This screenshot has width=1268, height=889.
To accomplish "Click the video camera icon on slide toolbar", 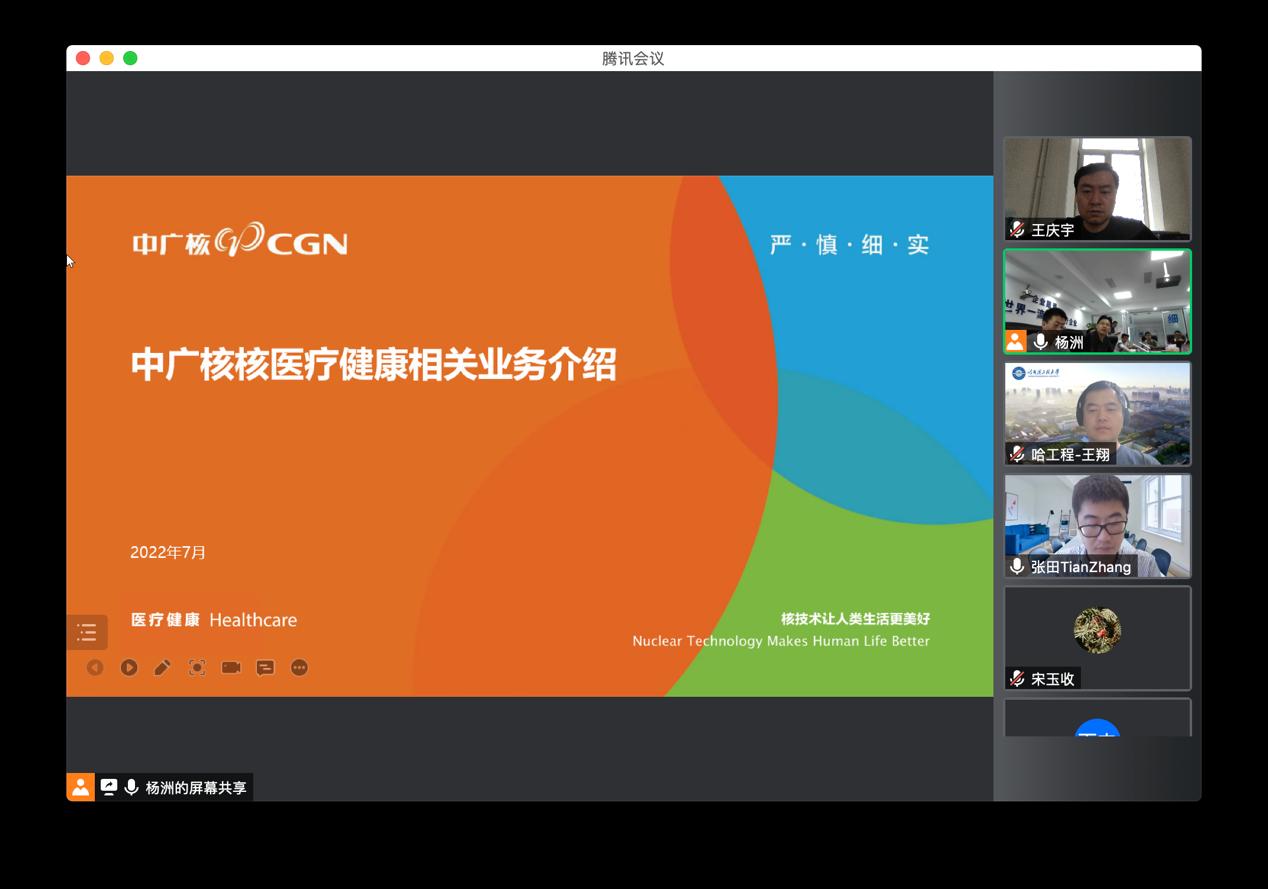I will (231, 667).
